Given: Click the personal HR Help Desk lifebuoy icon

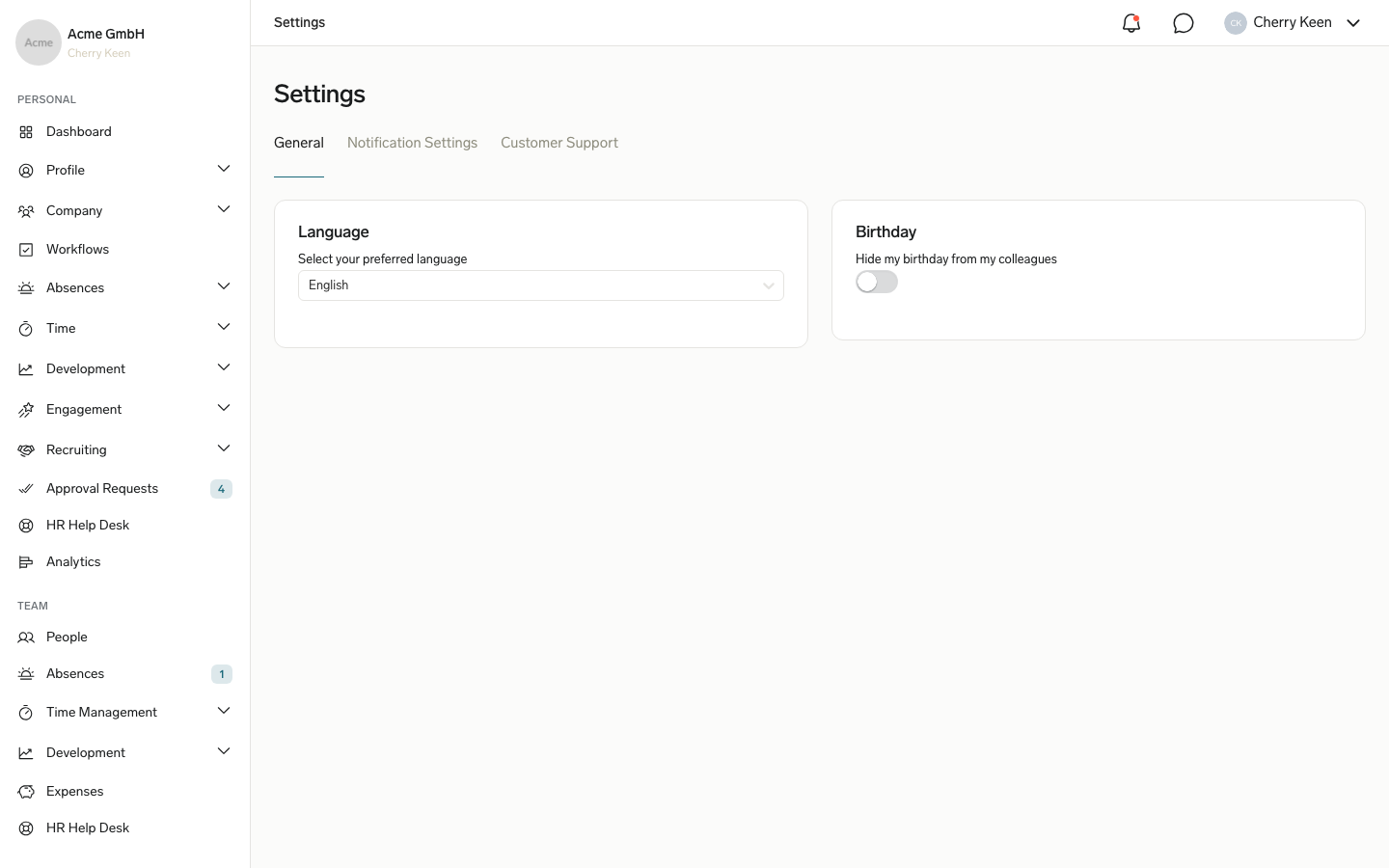Looking at the screenshot, I should pyautogui.click(x=26, y=526).
